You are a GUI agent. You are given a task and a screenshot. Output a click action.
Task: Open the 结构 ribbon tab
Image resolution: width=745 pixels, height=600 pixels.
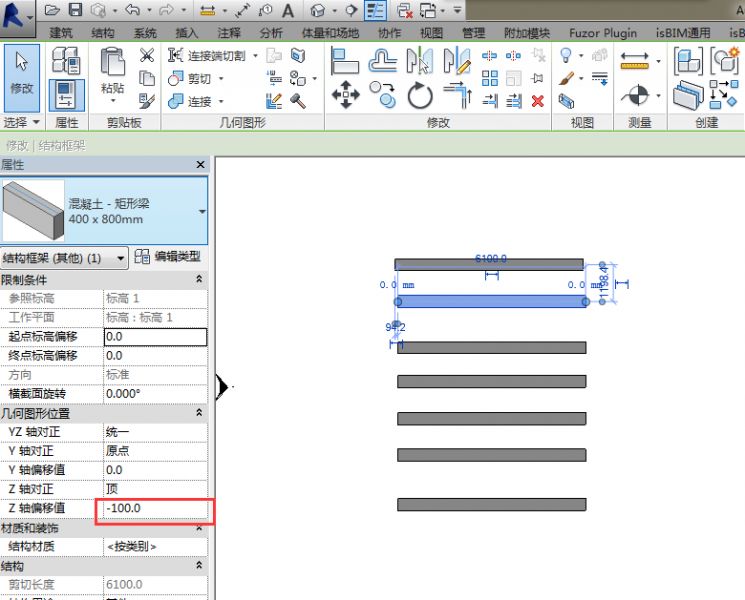pos(103,33)
